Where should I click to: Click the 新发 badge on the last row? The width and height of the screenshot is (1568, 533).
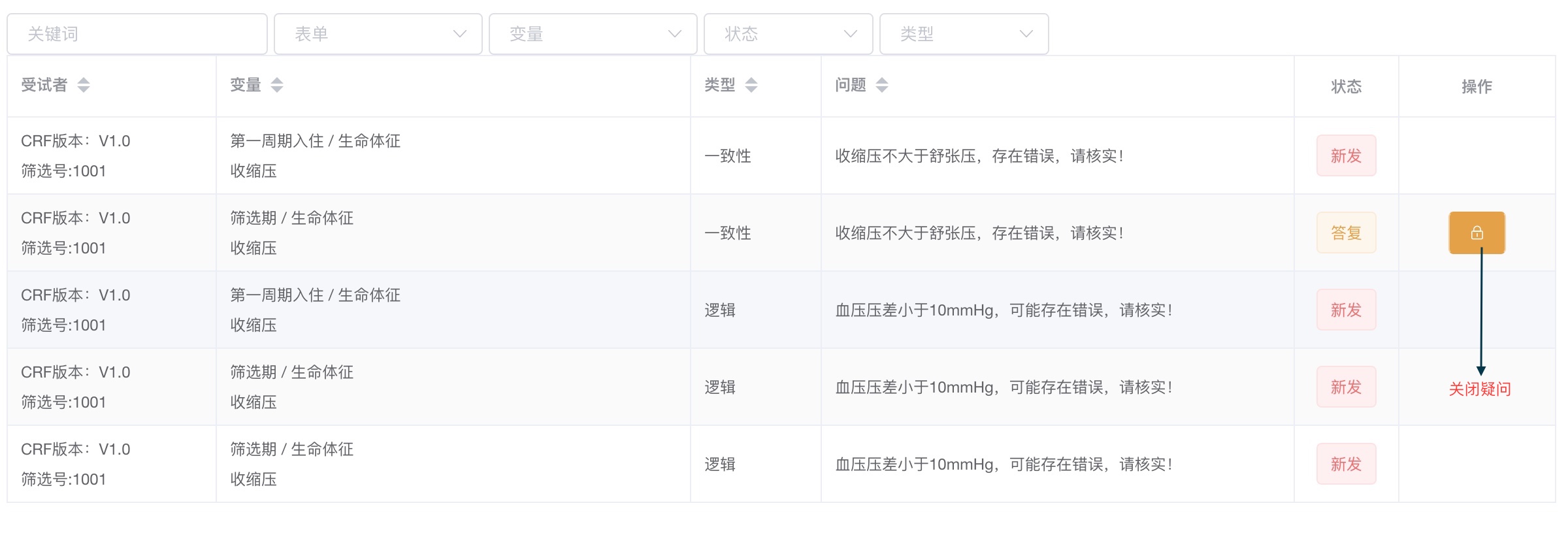(x=1347, y=464)
